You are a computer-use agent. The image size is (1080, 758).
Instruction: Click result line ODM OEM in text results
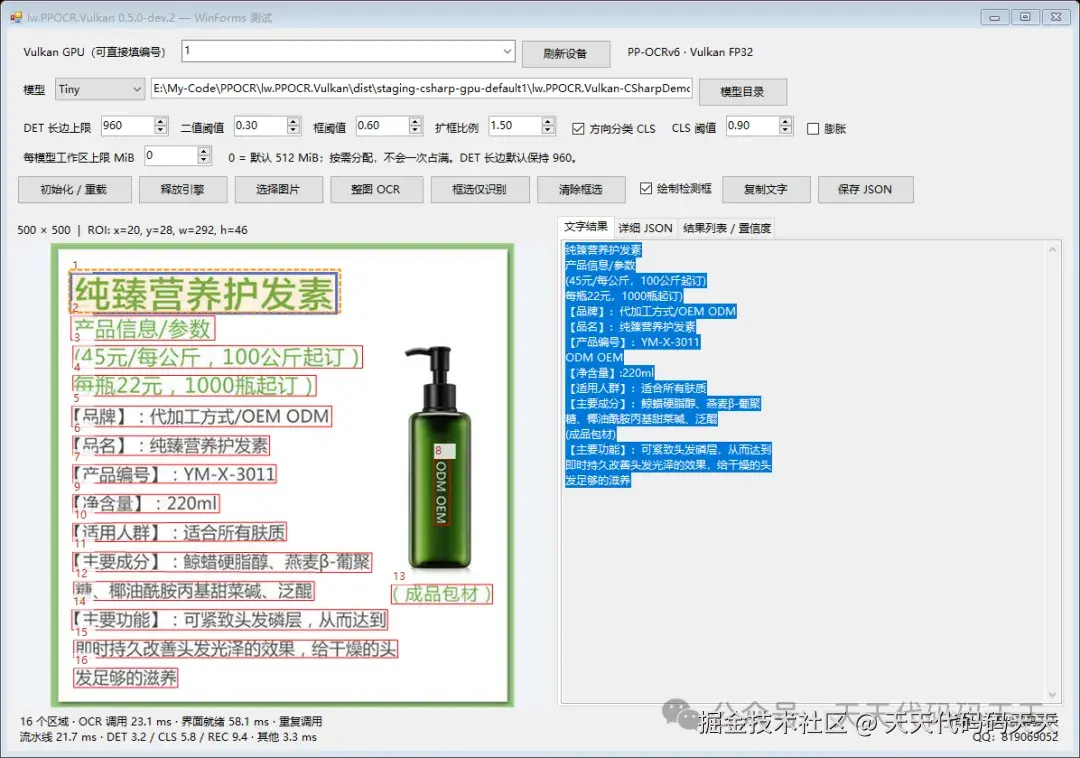pyautogui.click(x=594, y=357)
